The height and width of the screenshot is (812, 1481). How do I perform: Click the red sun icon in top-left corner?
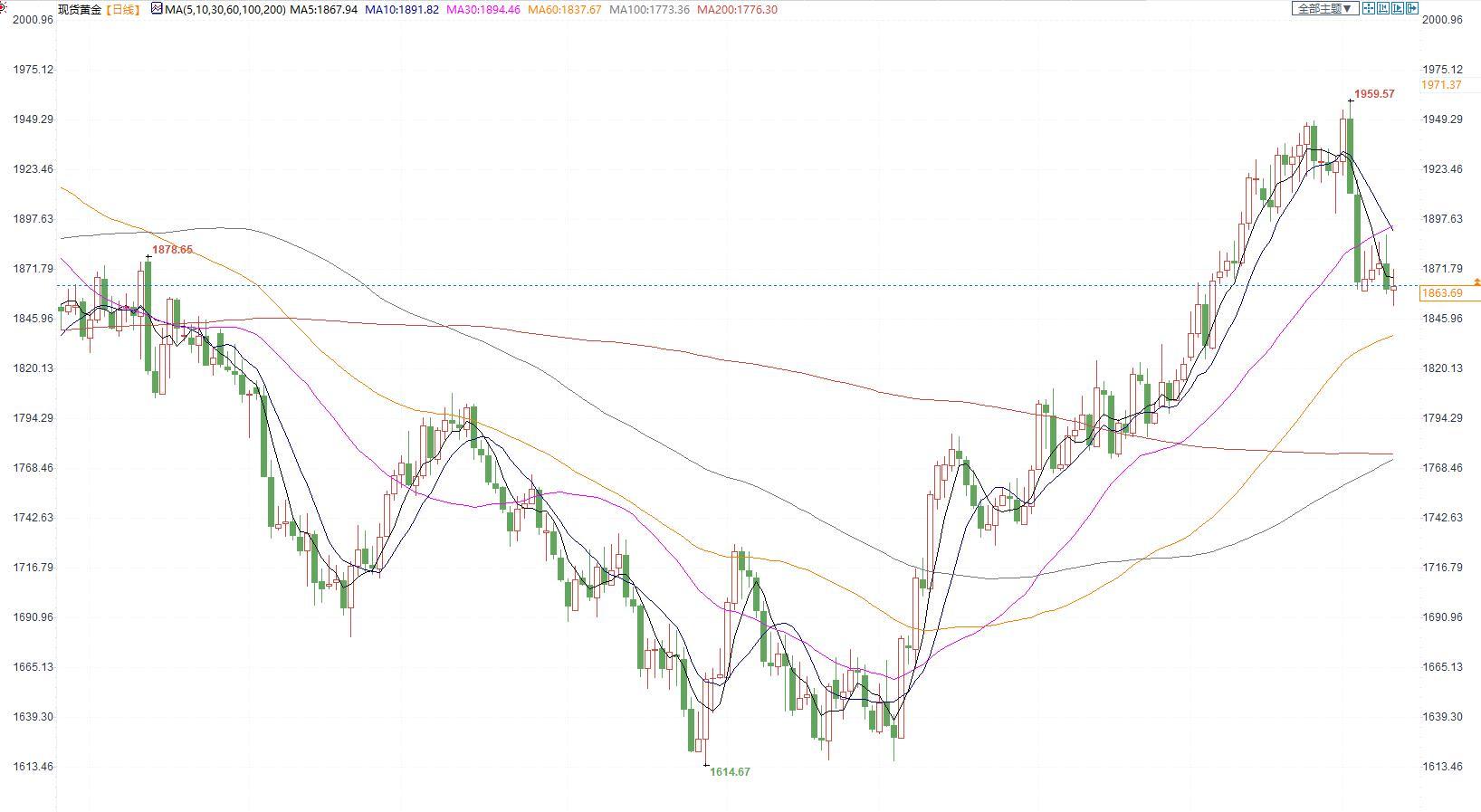coord(4,7)
